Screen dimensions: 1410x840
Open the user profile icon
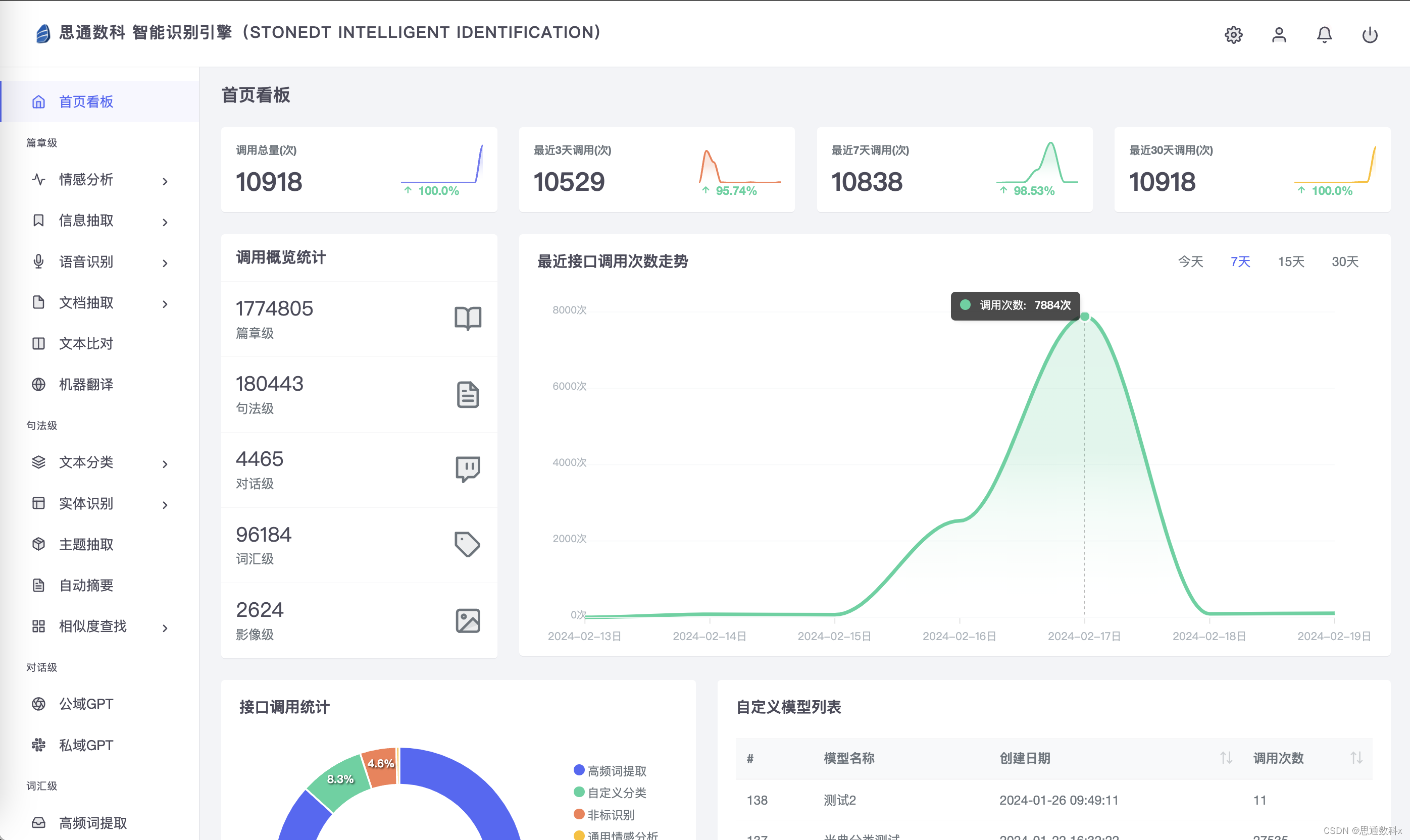[1279, 35]
